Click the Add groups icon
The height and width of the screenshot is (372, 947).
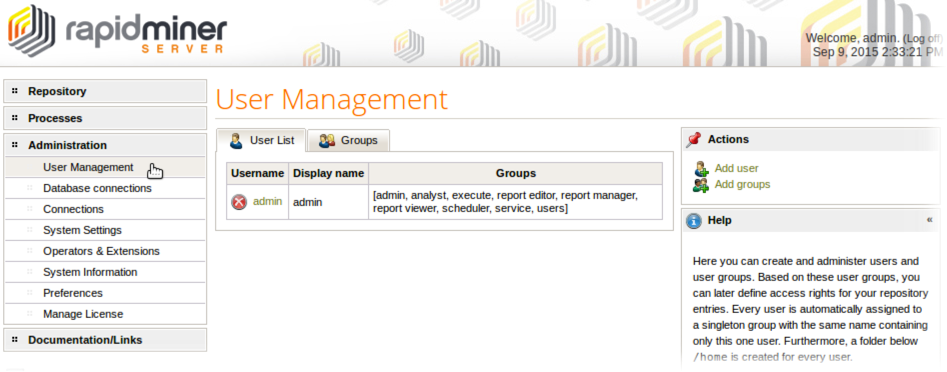(701, 185)
